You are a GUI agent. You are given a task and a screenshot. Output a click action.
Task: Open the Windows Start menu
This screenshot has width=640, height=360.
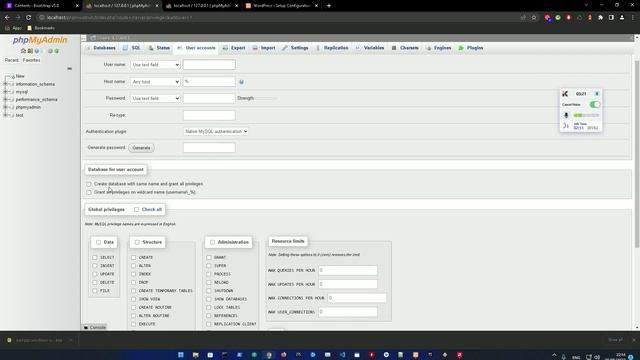(181, 355)
